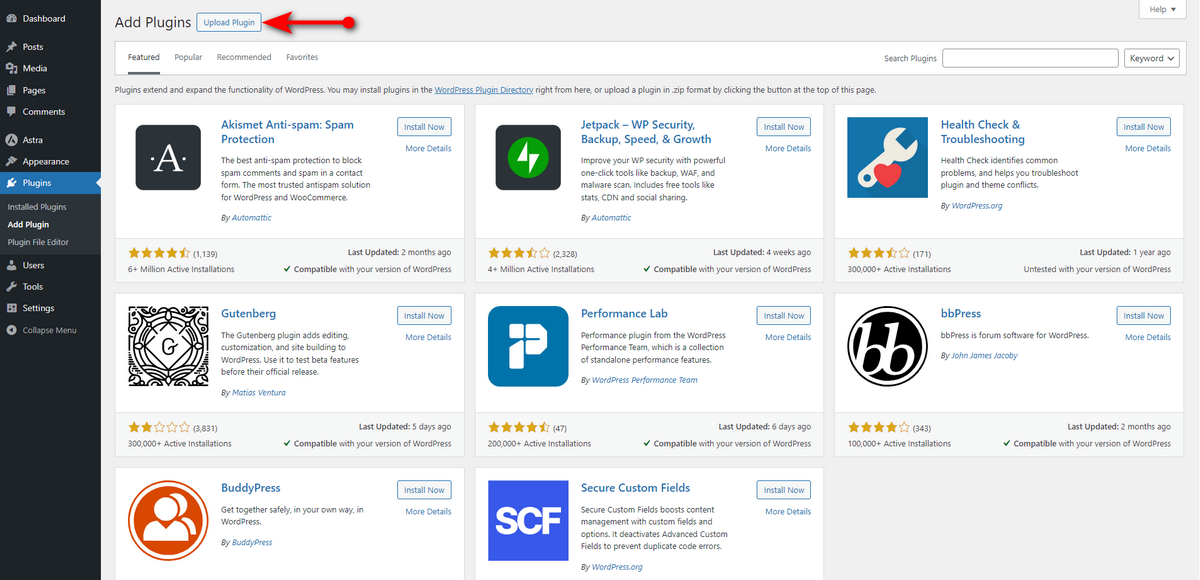Viewport: 1200px width, 580px height.
Task: Click the Health Check plugin wrench thumbnail
Action: (x=888, y=157)
